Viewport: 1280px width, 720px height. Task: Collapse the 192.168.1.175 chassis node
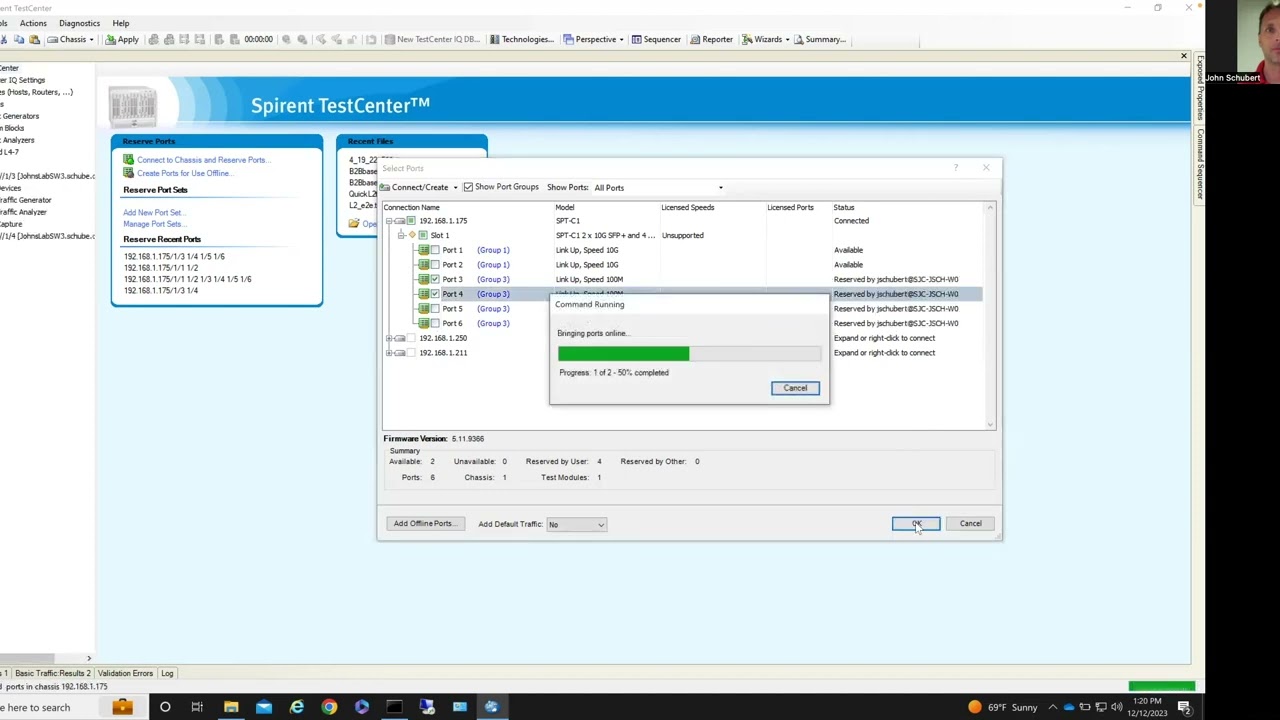tap(389, 221)
